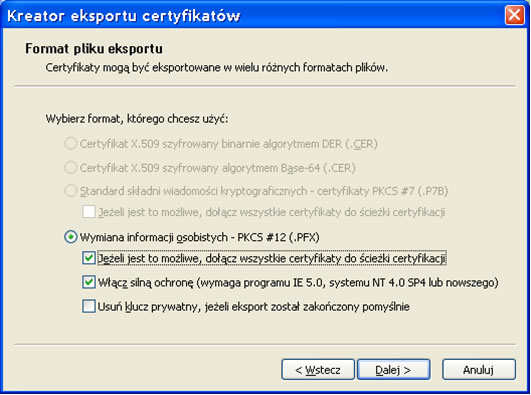
Task: Uncheck the focused 'dołącz wszystkie certyfikaty' checkbox under PFX
Action: pos(89,258)
